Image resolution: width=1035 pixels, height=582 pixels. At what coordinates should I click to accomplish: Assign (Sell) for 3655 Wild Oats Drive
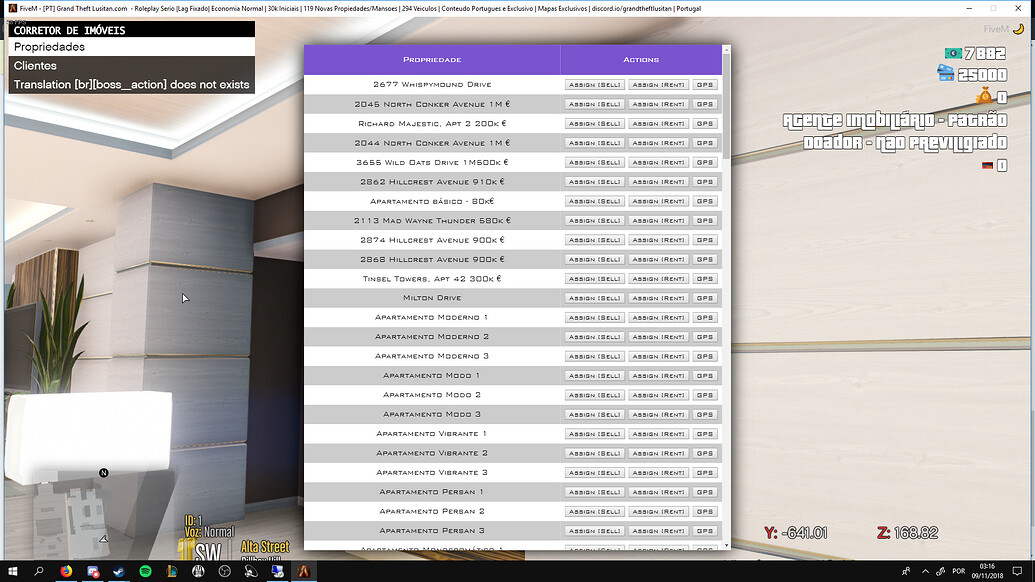click(595, 162)
